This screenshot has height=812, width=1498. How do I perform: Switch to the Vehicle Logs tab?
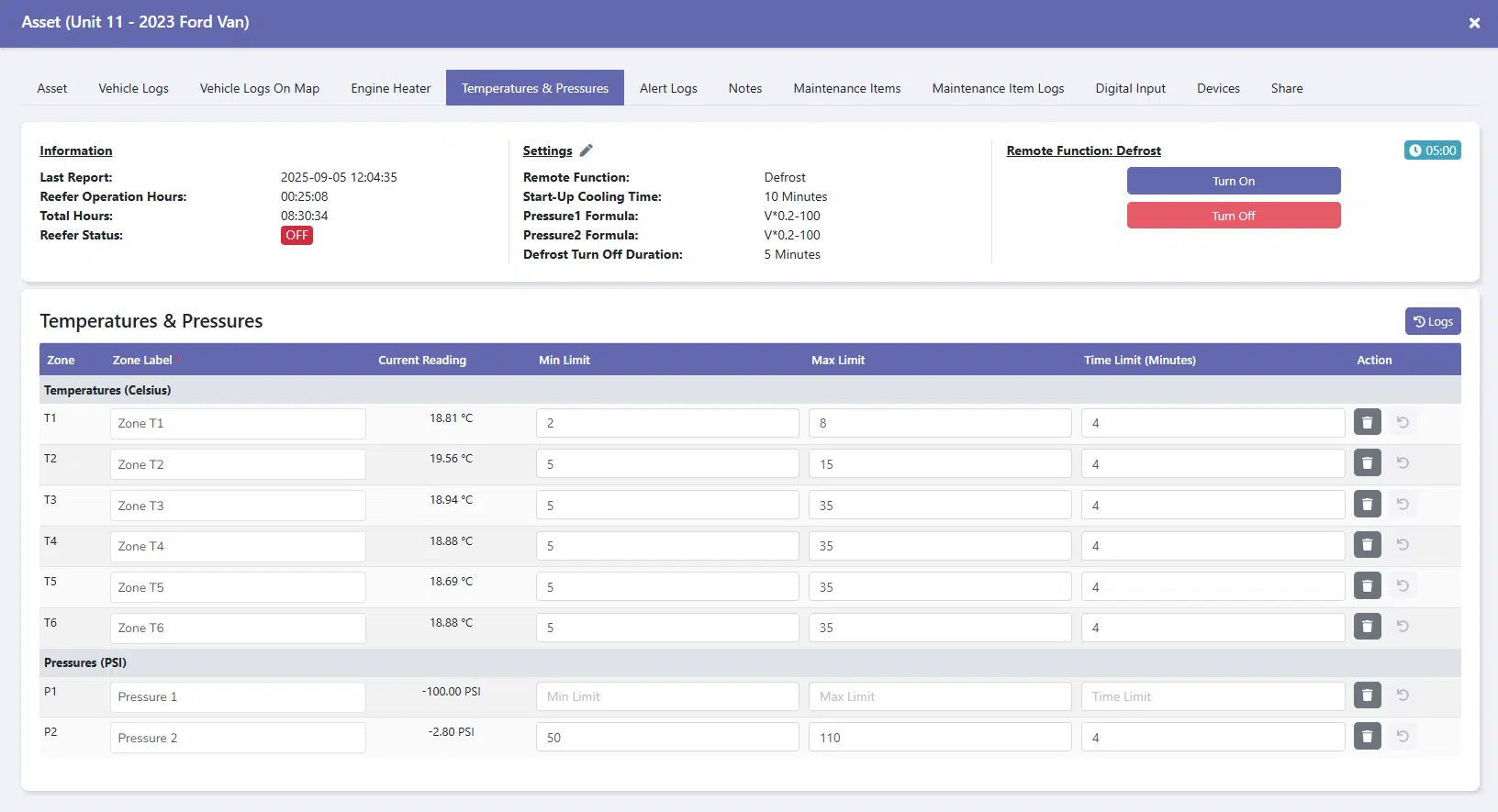pyautogui.click(x=133, y=88)
